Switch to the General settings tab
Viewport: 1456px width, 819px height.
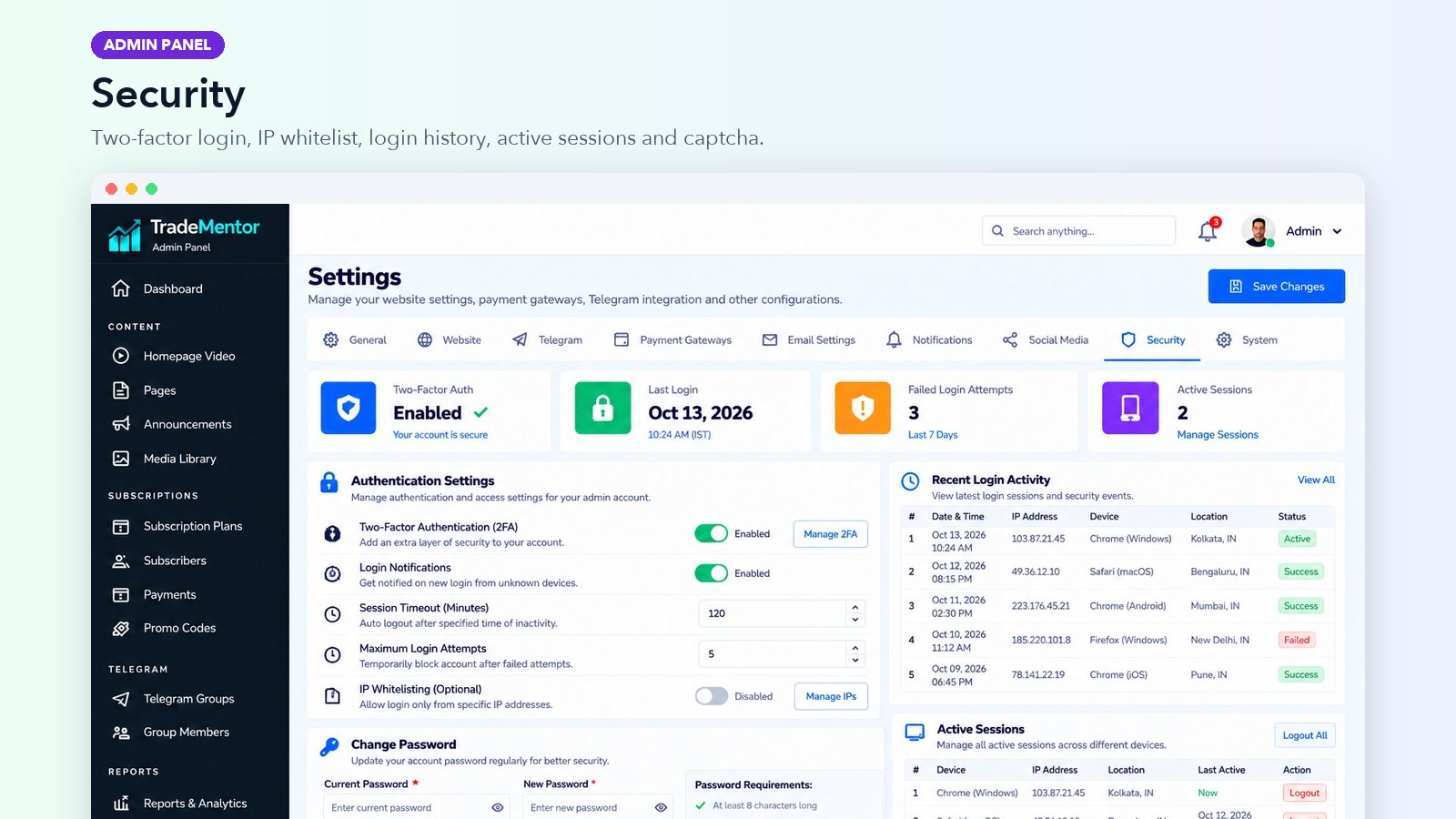[x=355, y=339]
